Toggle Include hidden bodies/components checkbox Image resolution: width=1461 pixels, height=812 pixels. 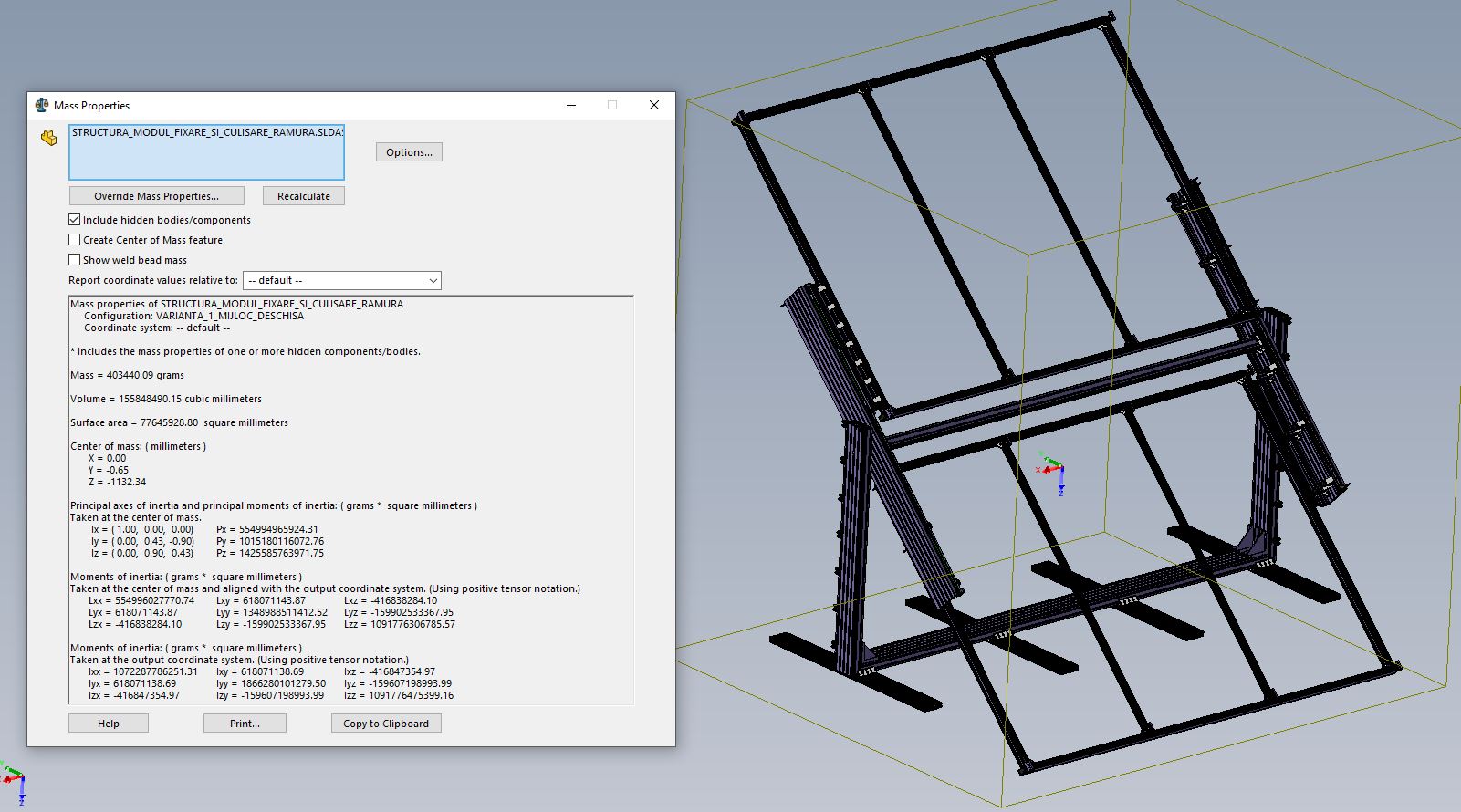pos(75,220)
